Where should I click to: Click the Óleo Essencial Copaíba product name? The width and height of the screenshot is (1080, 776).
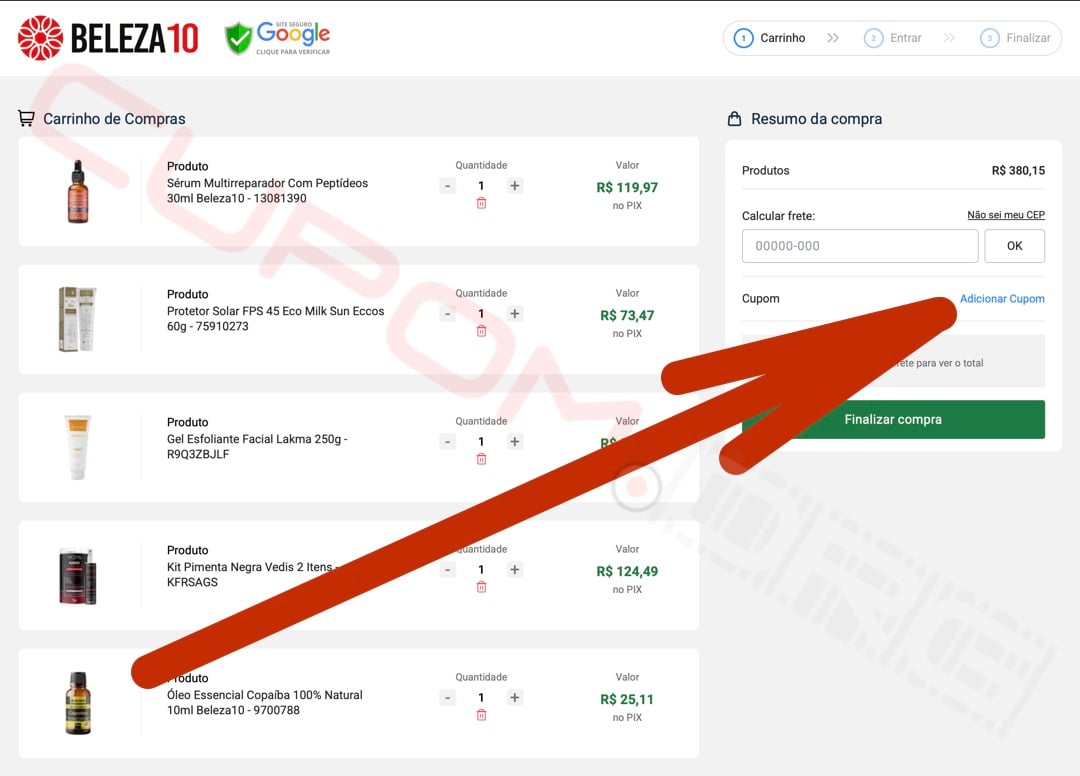coord(264,703)
